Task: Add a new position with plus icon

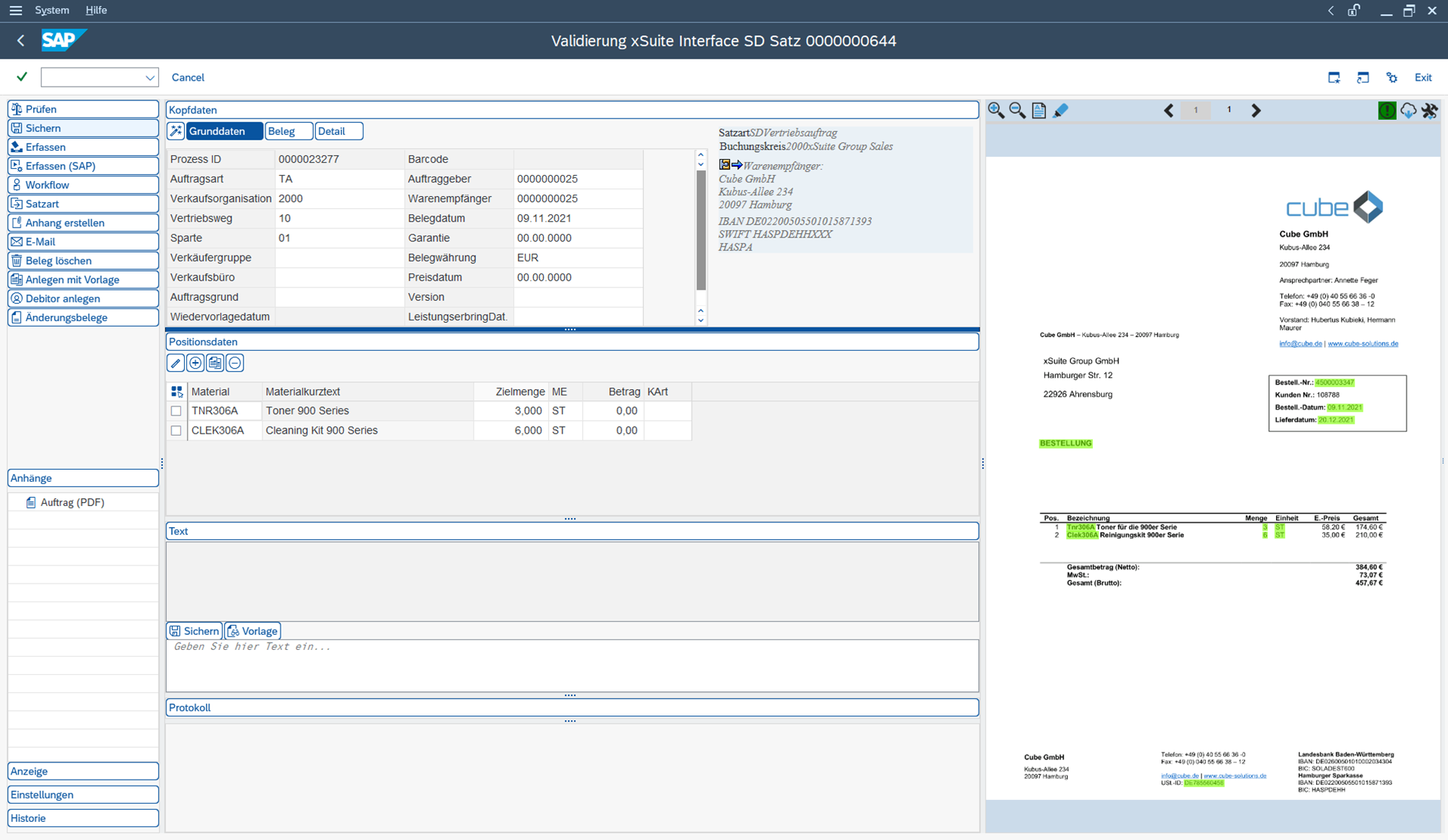Action: pos(195,363)
